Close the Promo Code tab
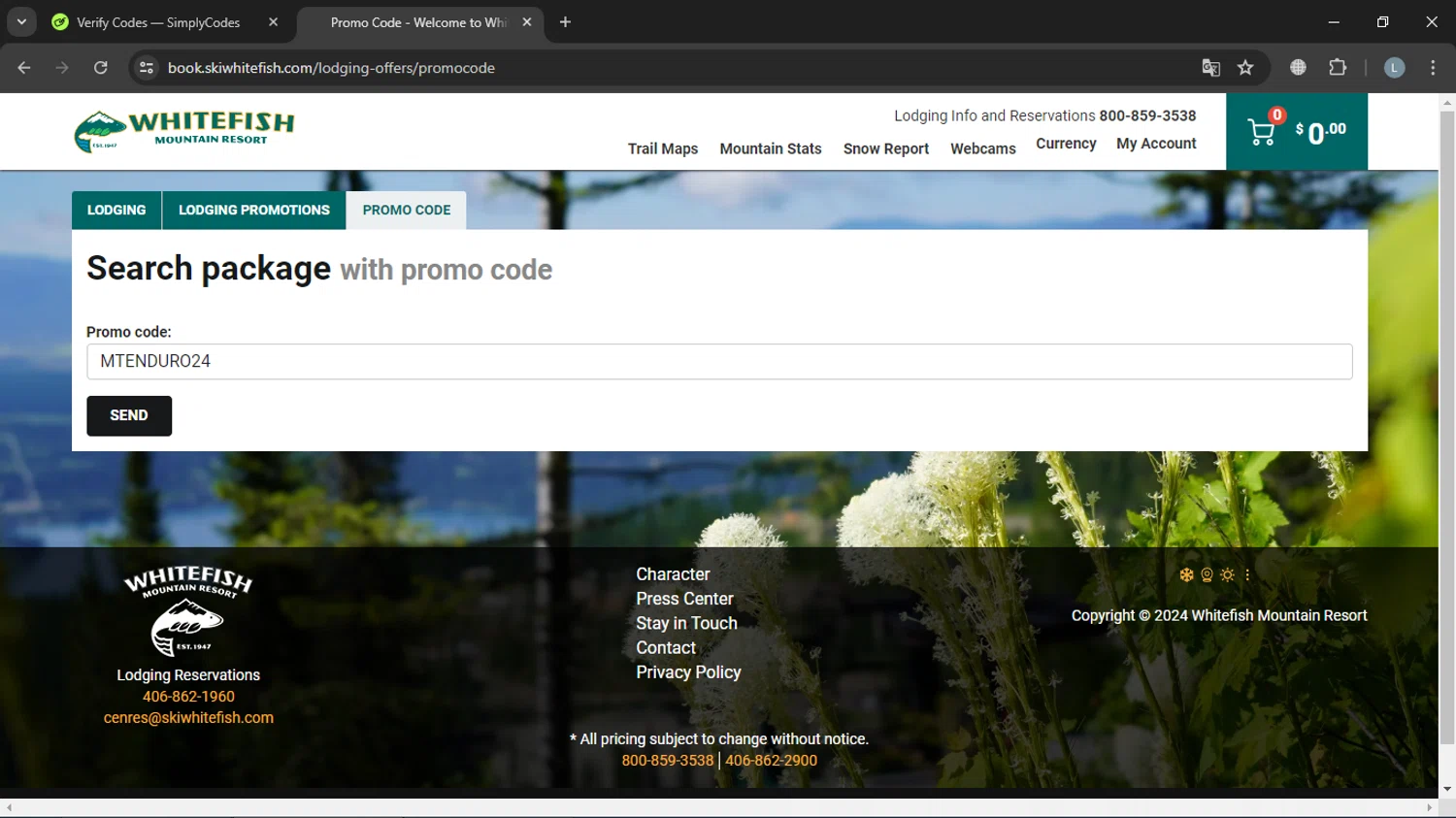The image size is (1456, 818). point(527,22)
